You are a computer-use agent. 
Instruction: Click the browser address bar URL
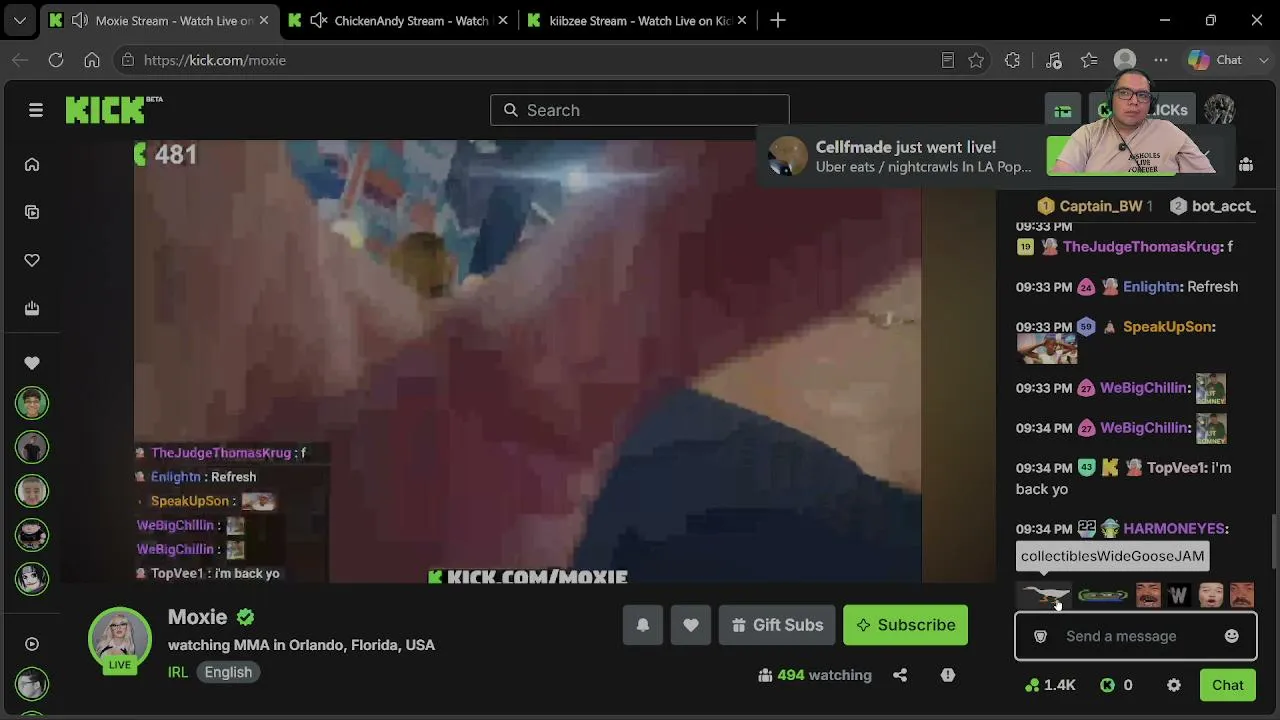tap(215, 60)
